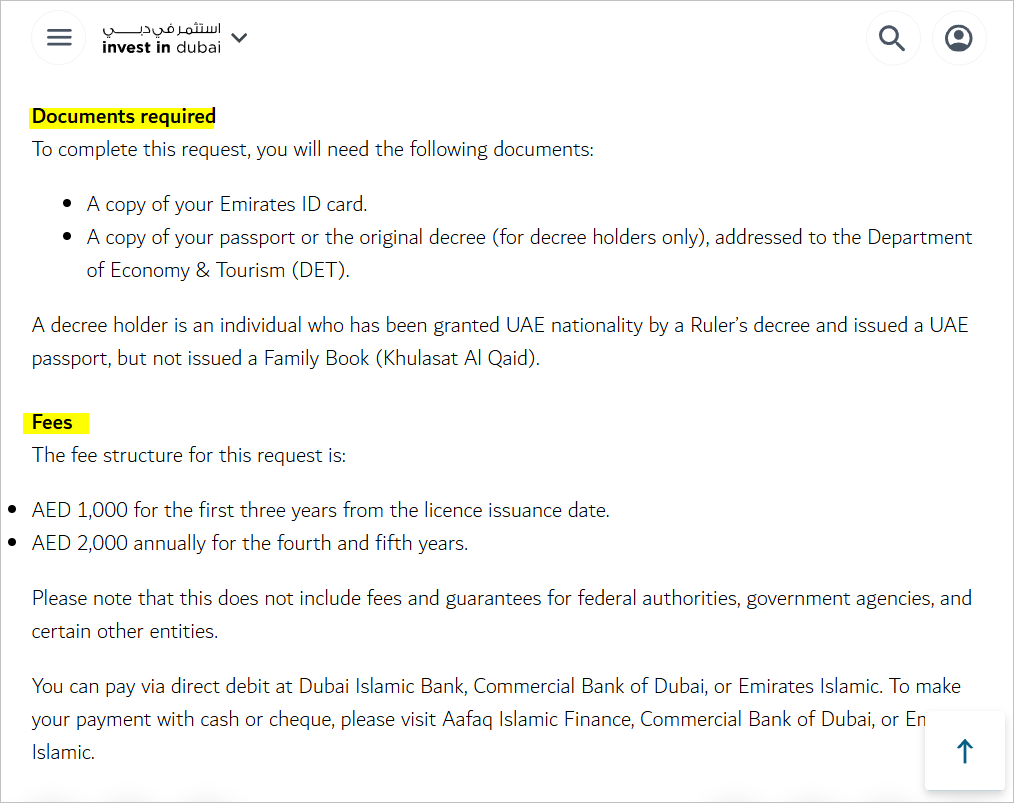This screenshot has width=1014, height=803.
Task: Expand the chevron beside Invest in Dubai
Action: pyautogui.click(x=239, y=37)
